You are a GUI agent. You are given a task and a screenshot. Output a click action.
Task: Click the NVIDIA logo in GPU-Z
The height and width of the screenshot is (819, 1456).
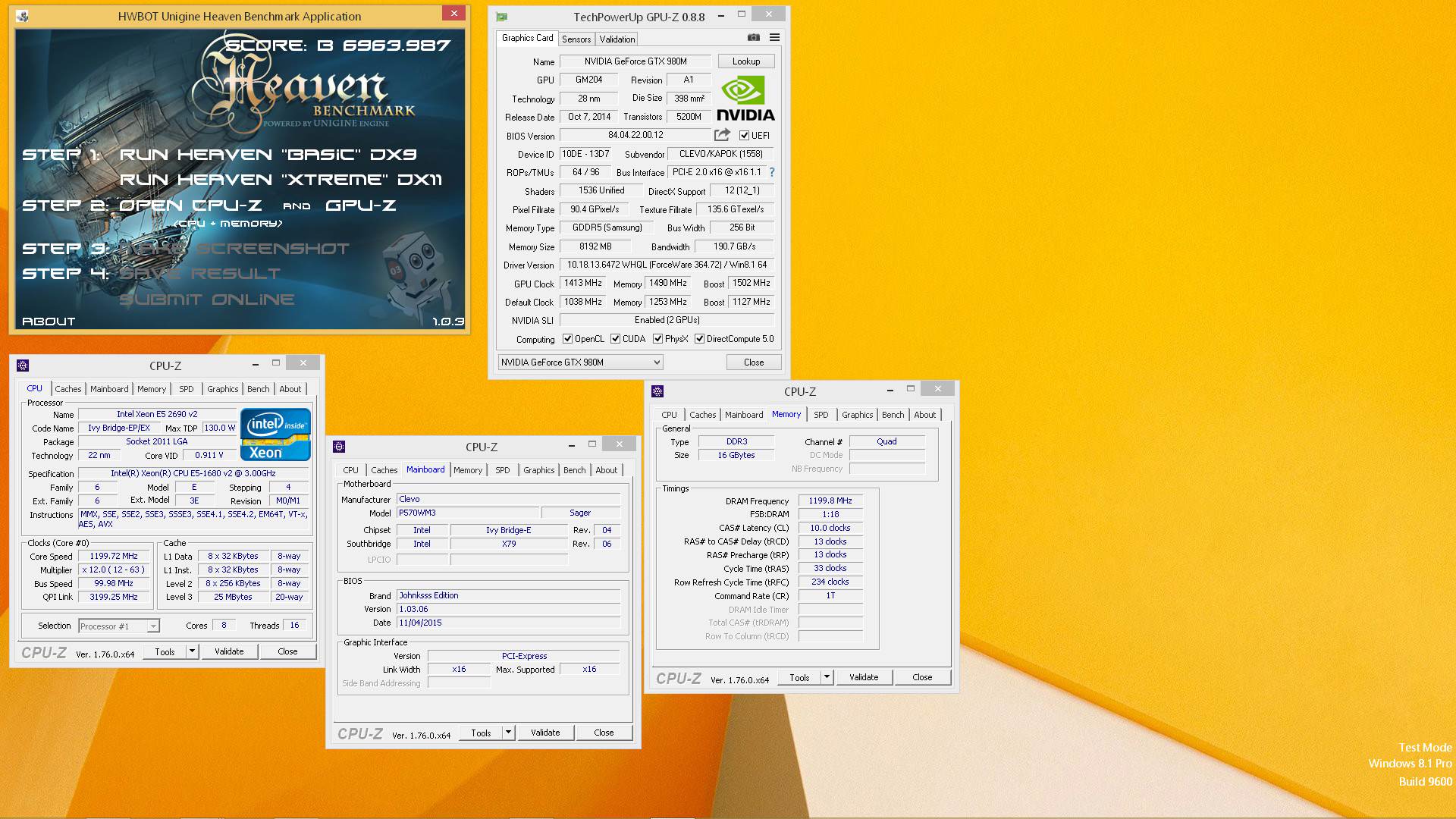click(x=745, y=99)
